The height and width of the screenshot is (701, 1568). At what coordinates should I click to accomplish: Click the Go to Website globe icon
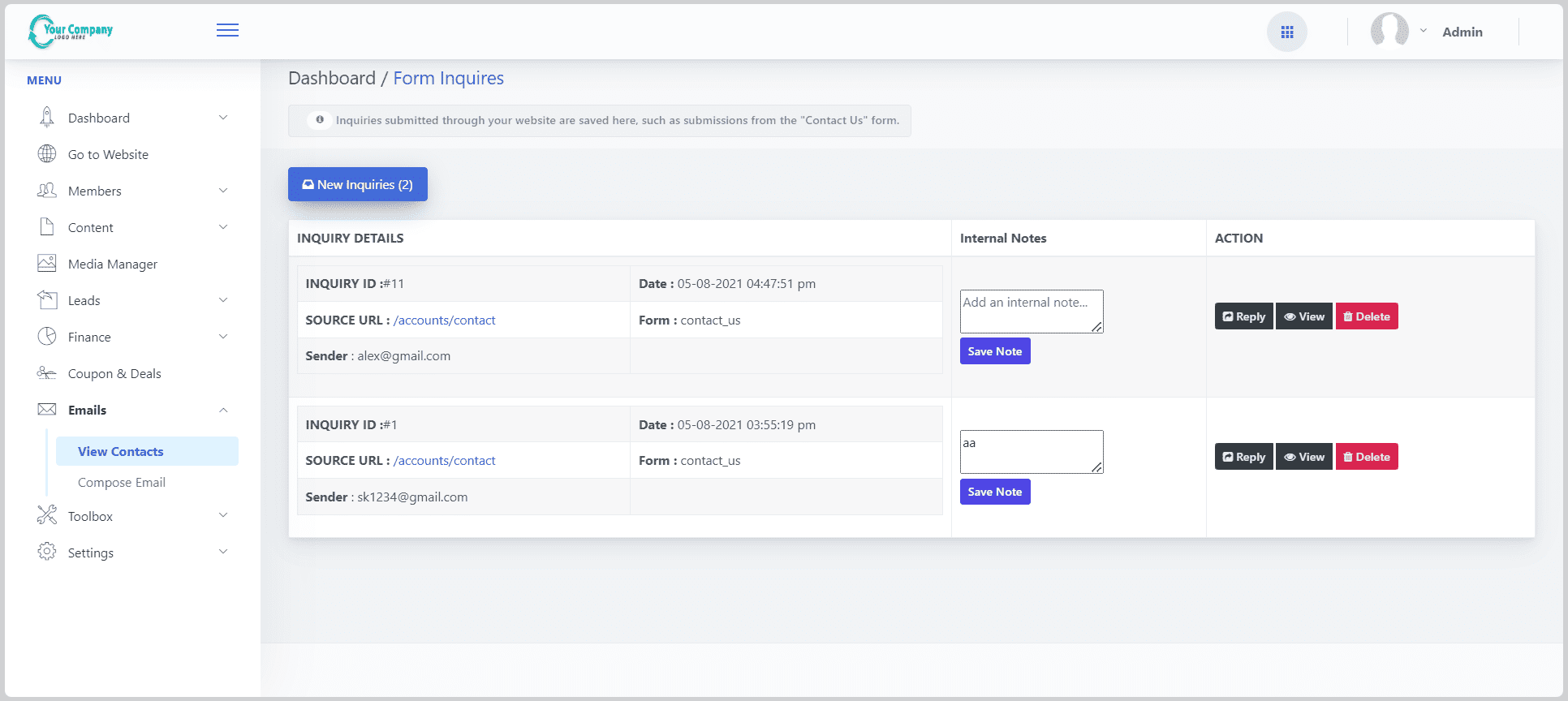point(47,154)
